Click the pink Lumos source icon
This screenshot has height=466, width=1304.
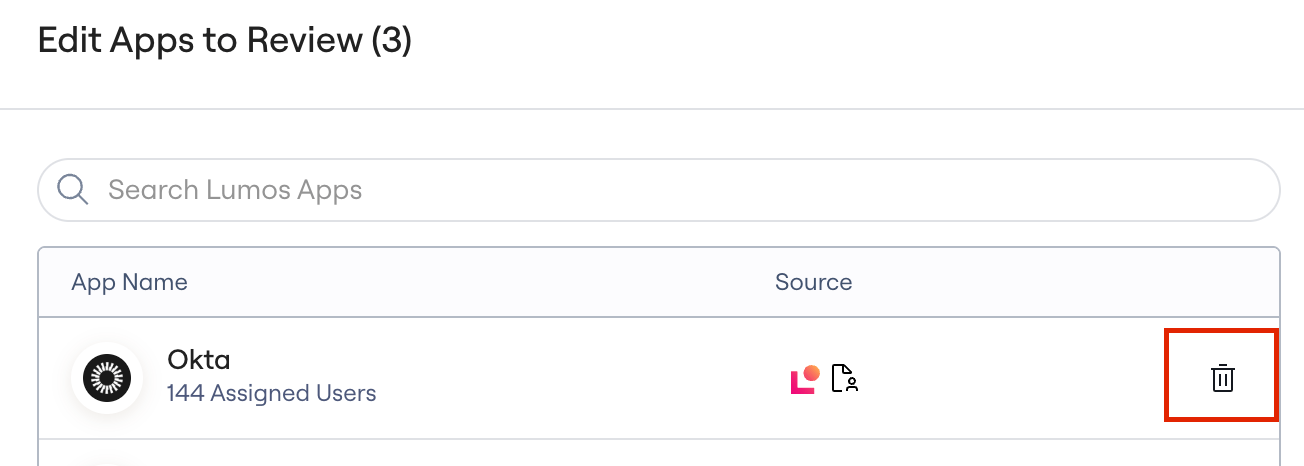tap(805, 379)
